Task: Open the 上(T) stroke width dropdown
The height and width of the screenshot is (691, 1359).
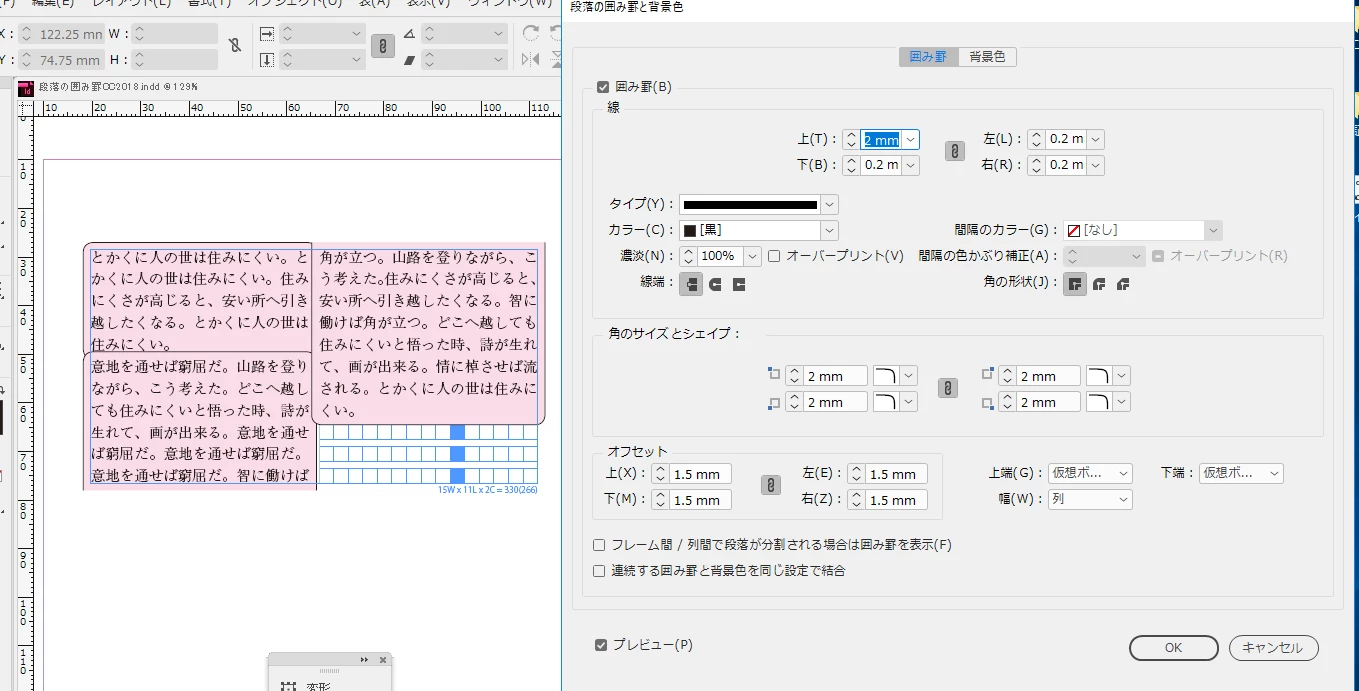Action: tap(910, 140)
